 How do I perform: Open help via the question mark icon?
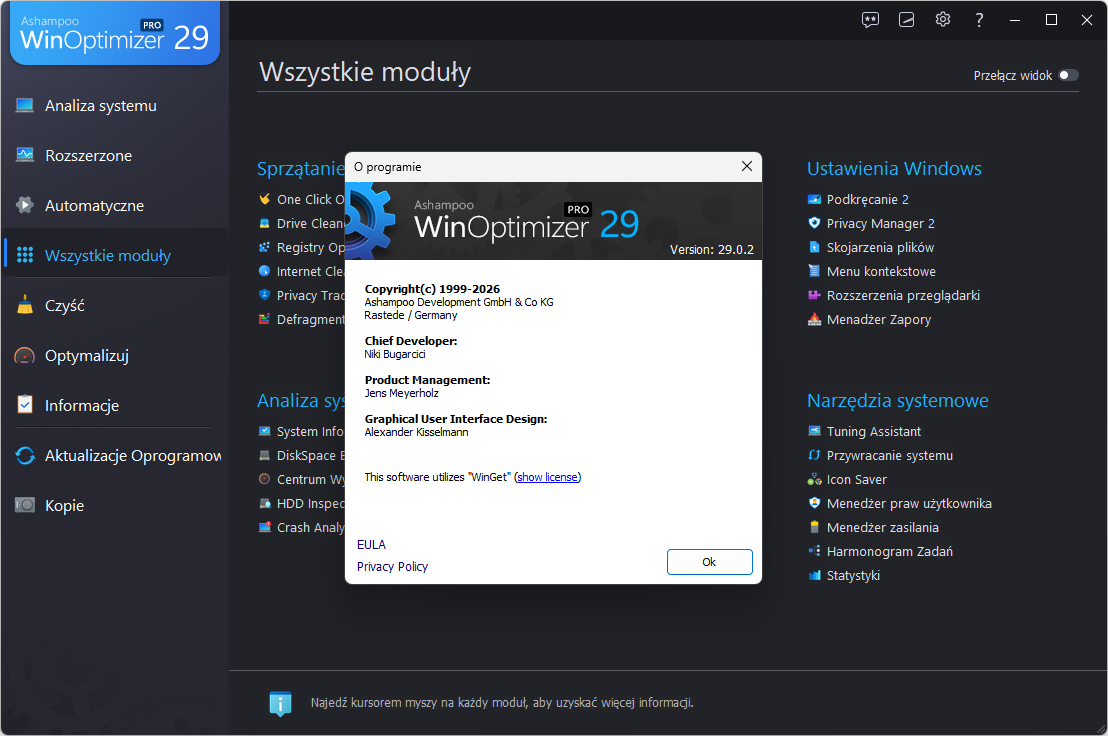979,20
